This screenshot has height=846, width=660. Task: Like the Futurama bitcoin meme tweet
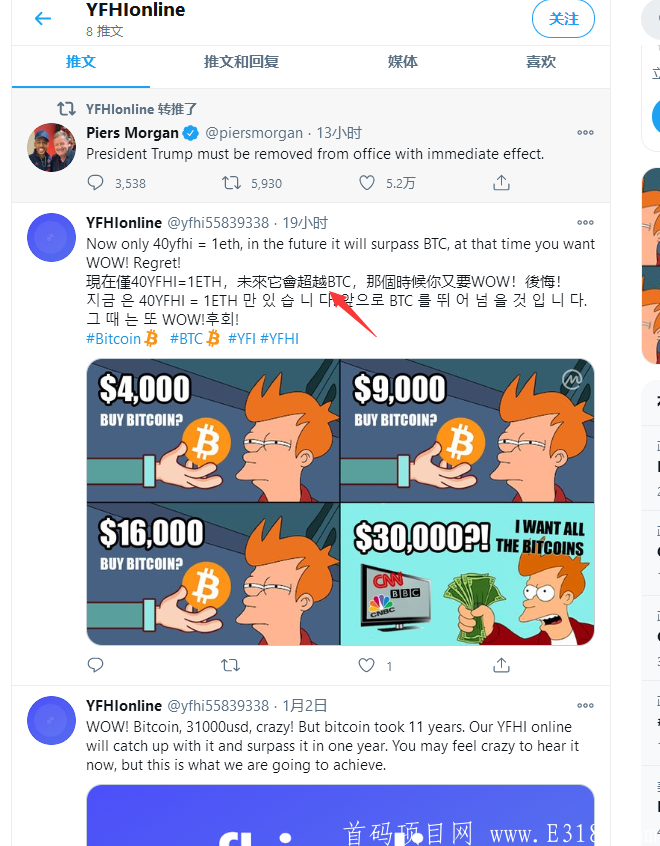tap(366, 665)
